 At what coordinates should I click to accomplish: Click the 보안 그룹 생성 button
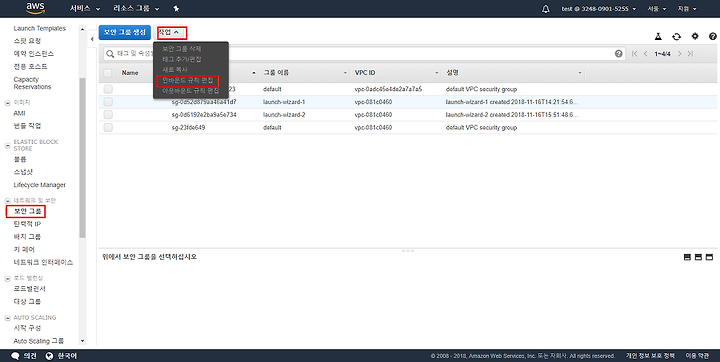124,32
